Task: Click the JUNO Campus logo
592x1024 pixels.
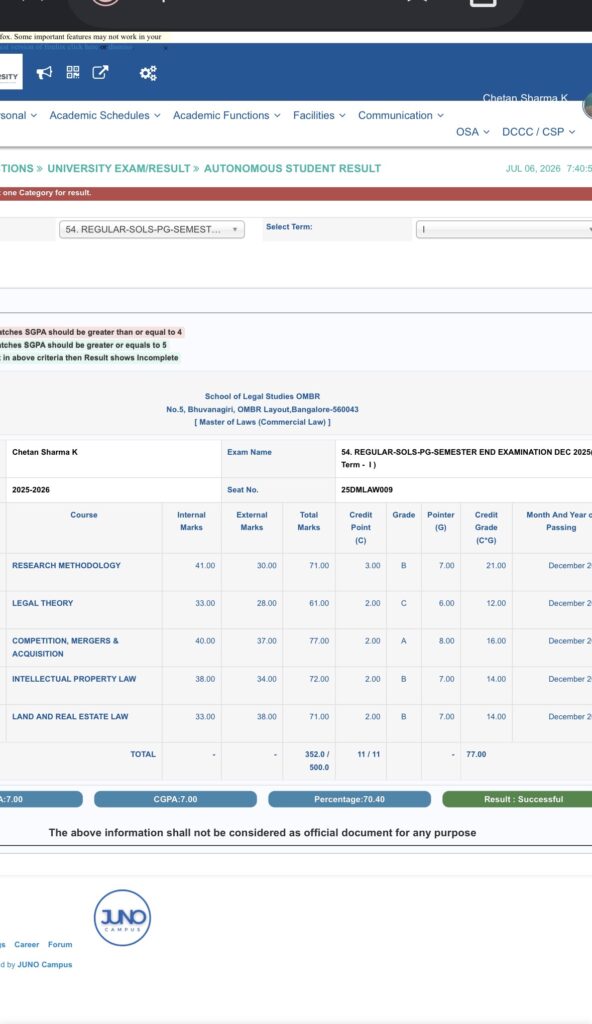Action: pos(122,918)
